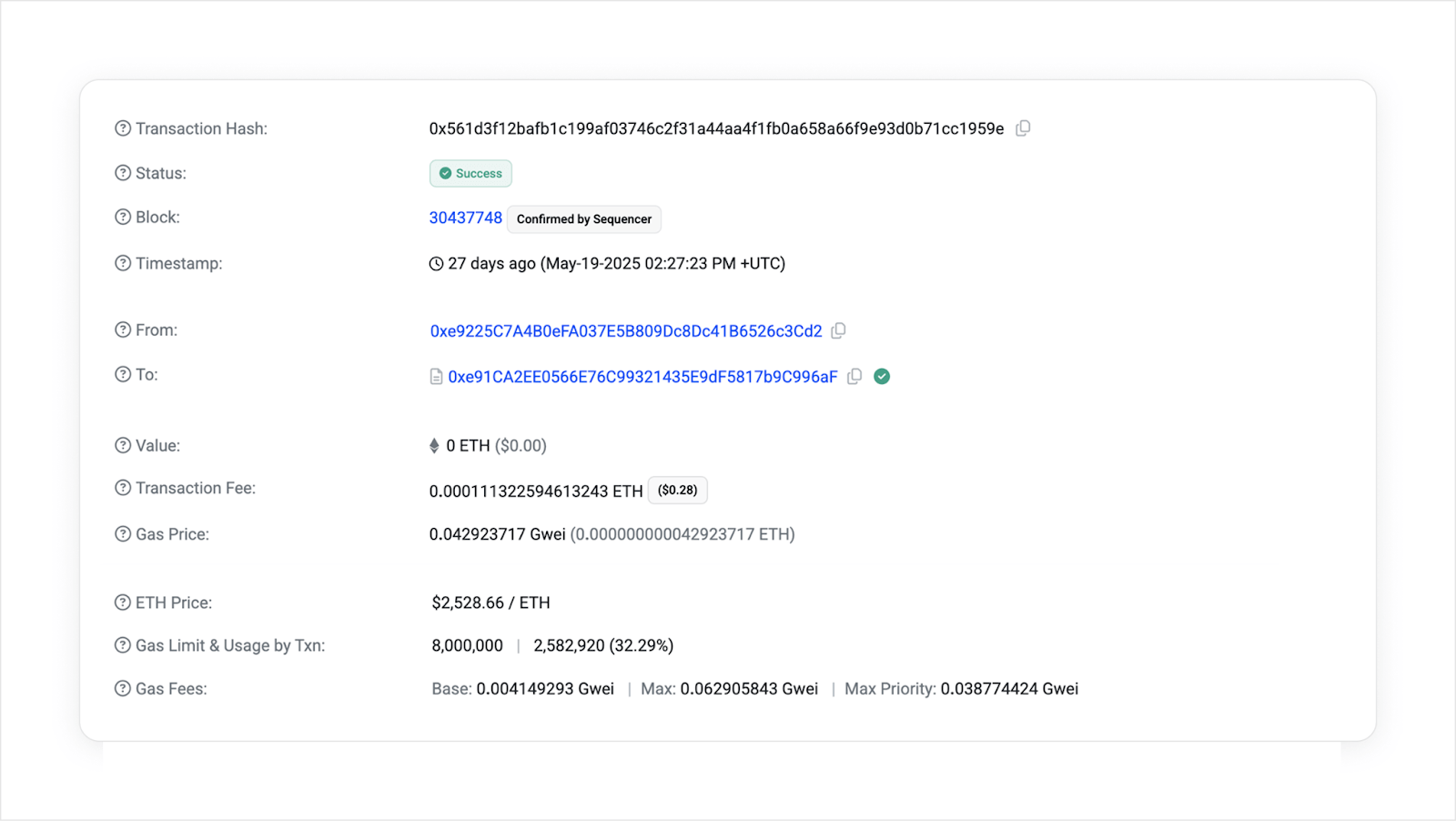Click the Confirmed by Sequencer badge
This screenshot has width=1456, height=821.
(583, 218)
